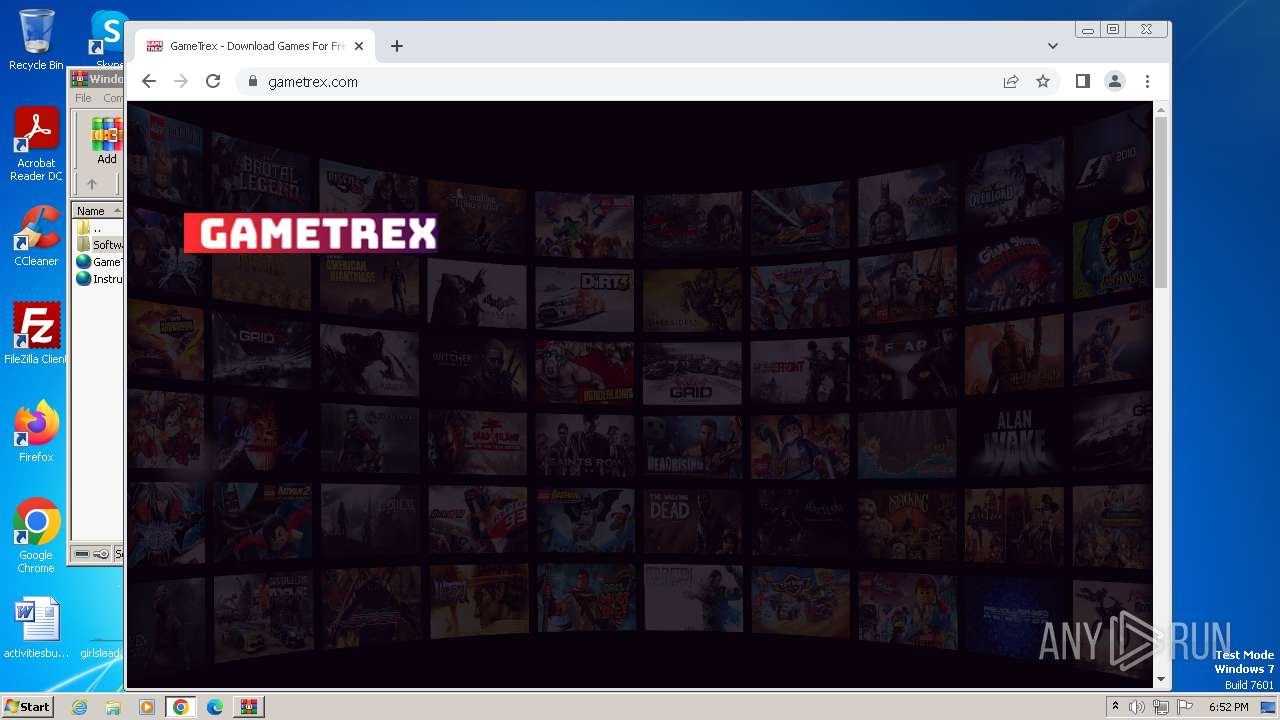1280x720 pixels.
Task: Select the Game file row in WinRAR
Action: (x=98, y=262)
